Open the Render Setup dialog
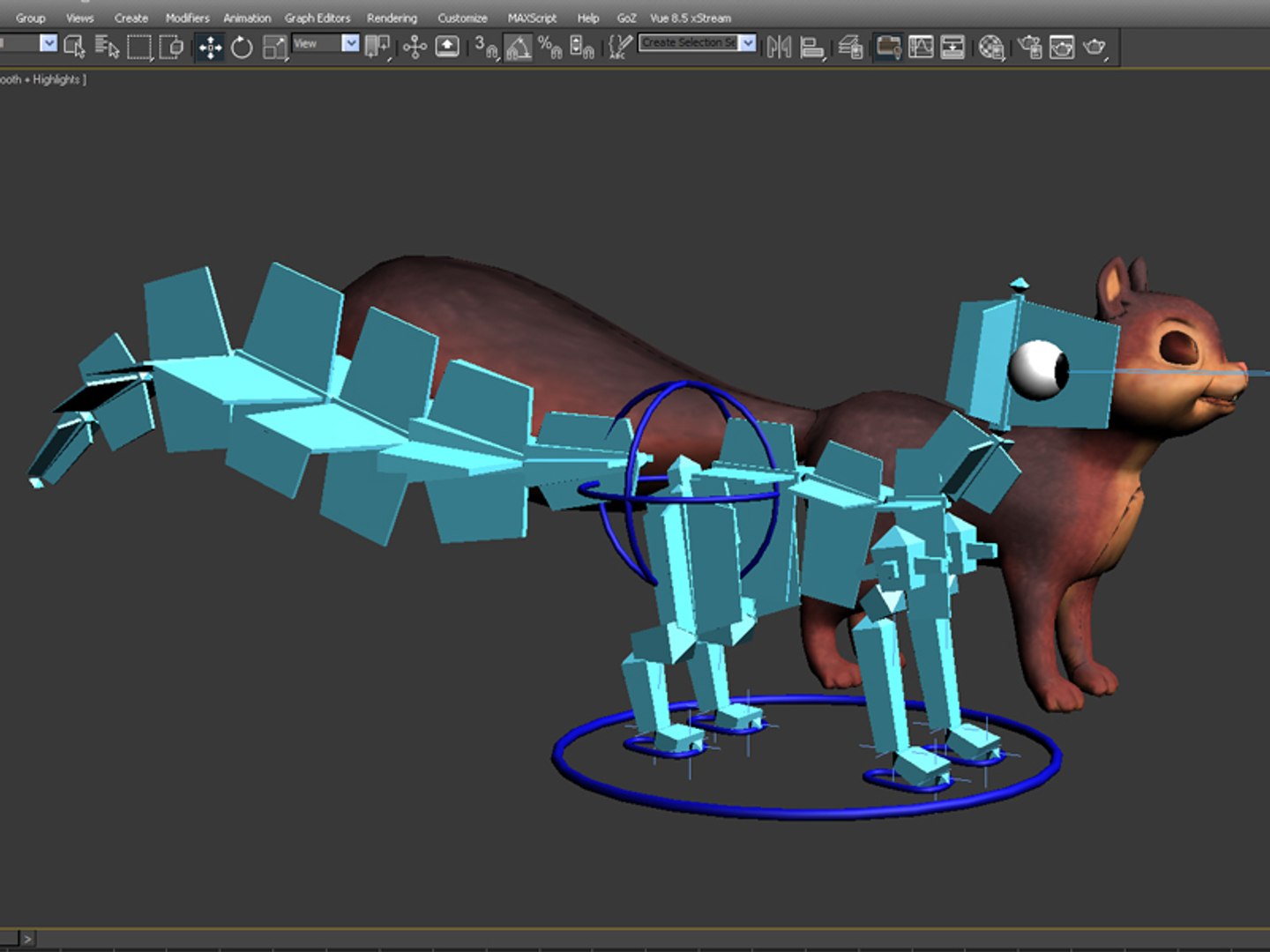This screenshot has width=1270, height=952. click(1029, 47)
